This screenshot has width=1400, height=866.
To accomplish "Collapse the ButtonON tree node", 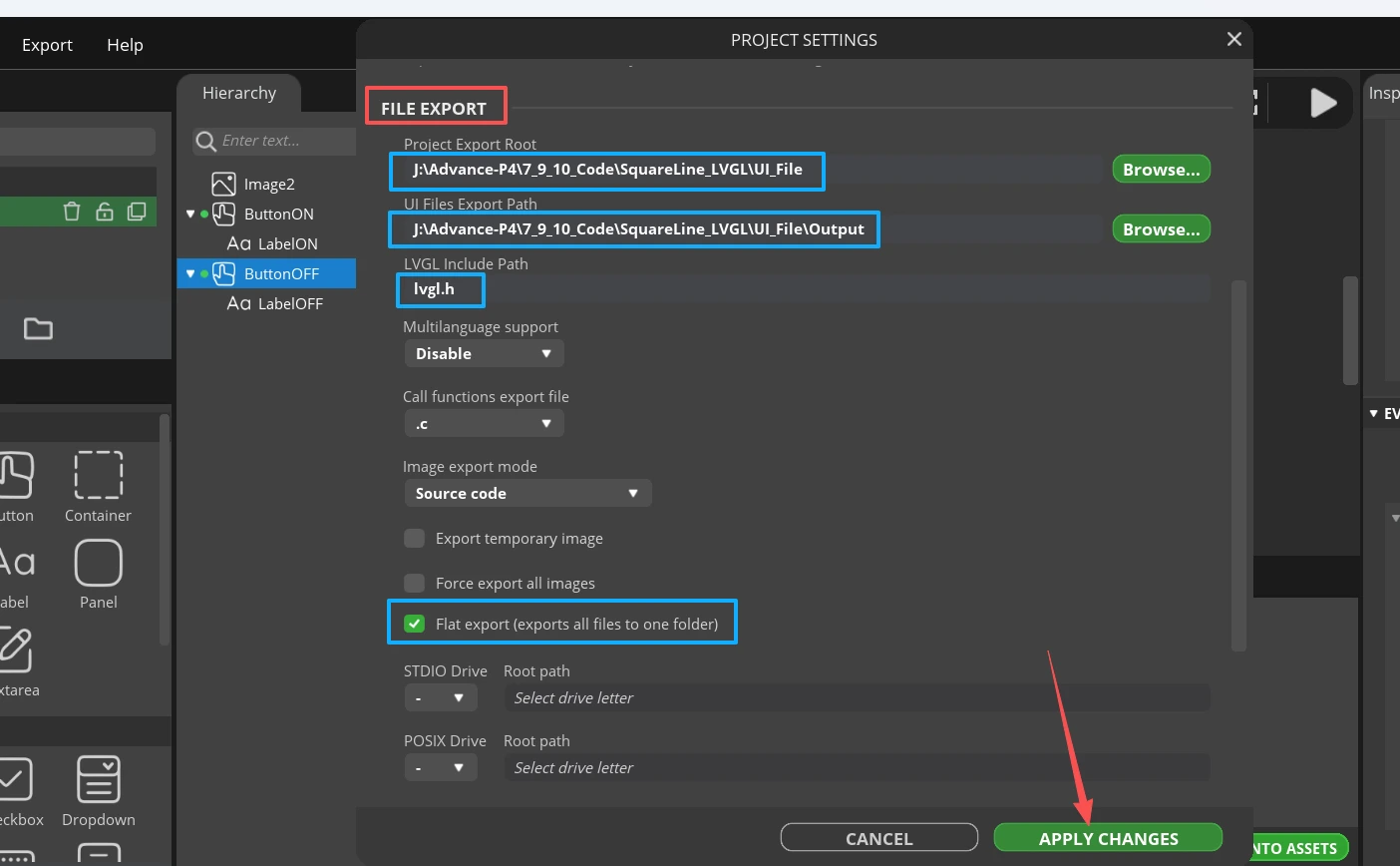I will 190,215.
